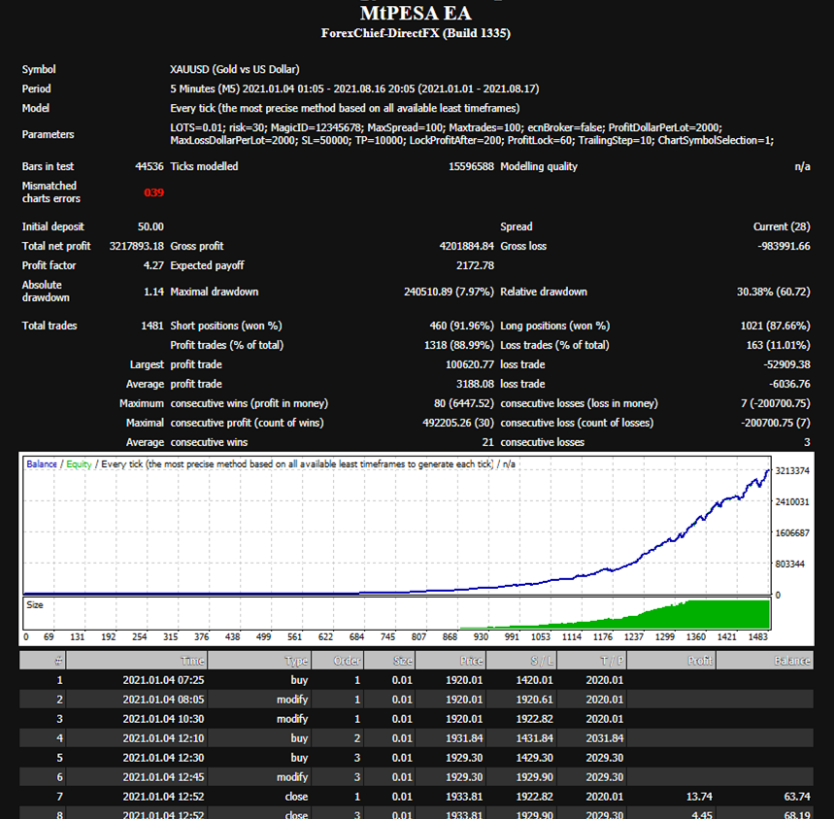Click the Balance legend label in chart
Image resolution: width=834 pixels, height=822 pixels.
tap(42, 465)
